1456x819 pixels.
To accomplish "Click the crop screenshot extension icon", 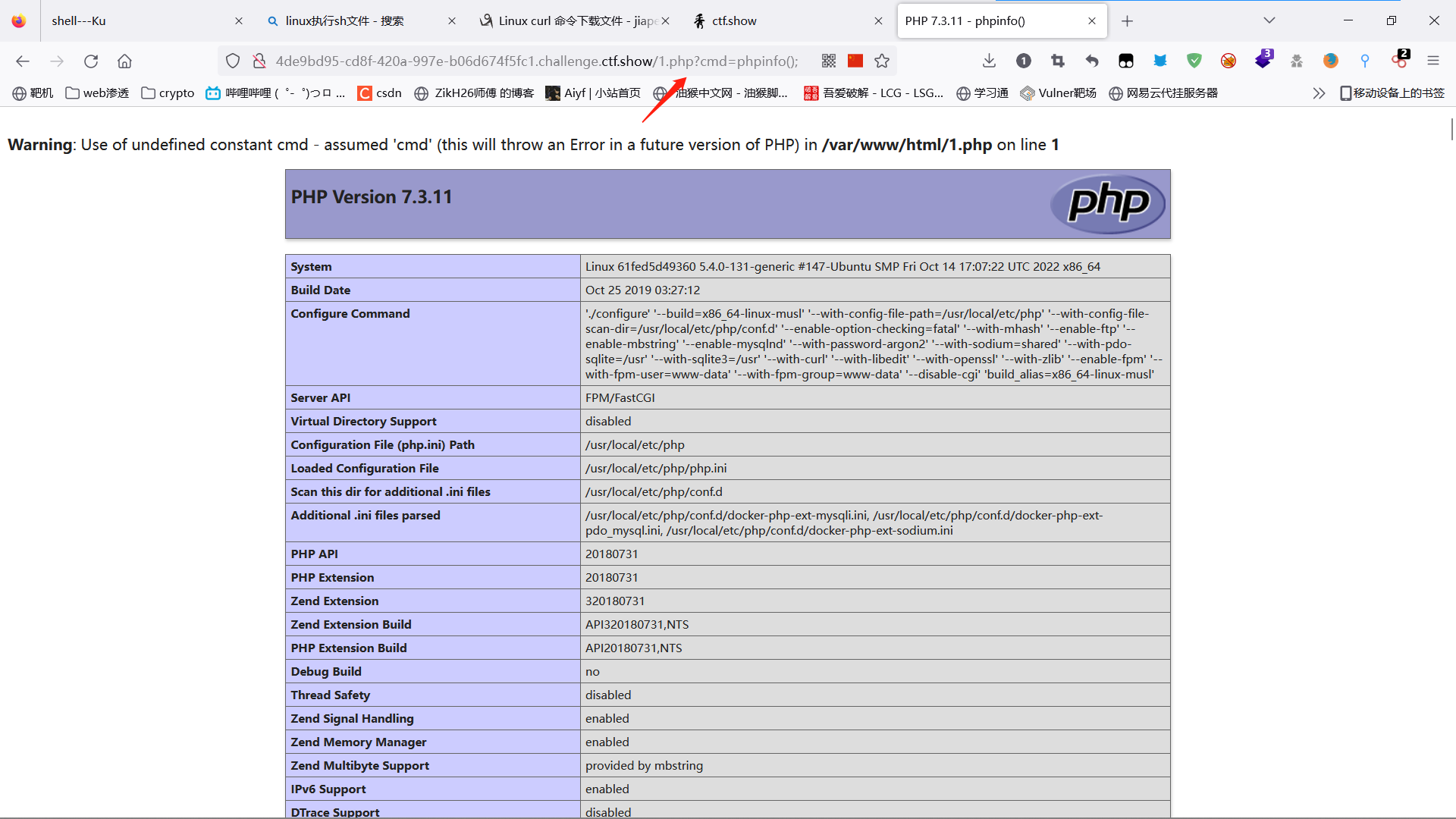I will click(x=1058, y=61).
